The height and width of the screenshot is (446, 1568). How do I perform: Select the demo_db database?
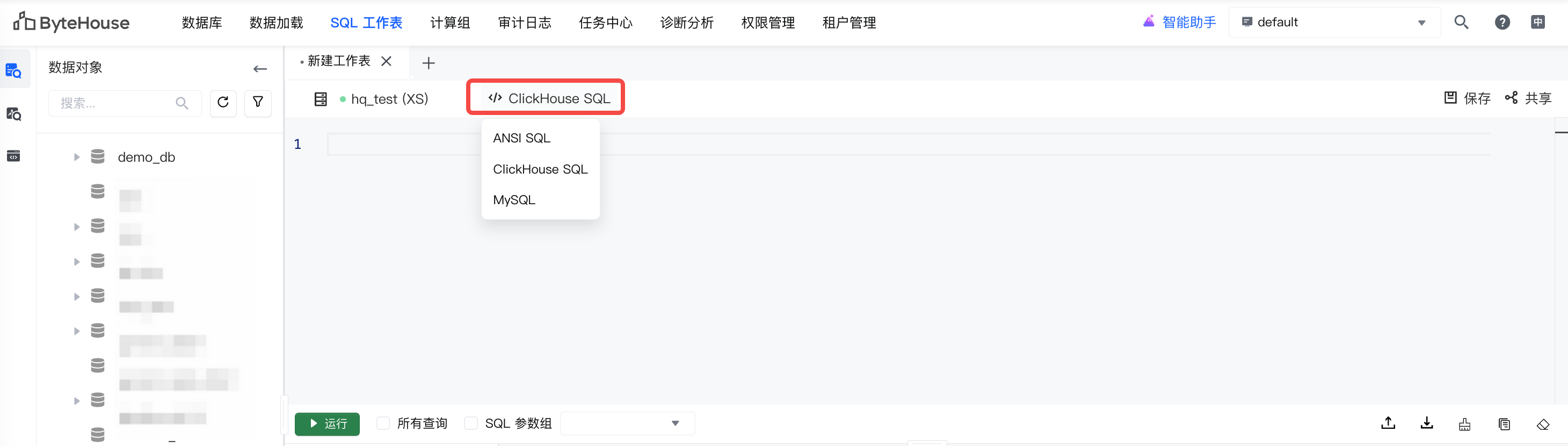tap(146, 157)
